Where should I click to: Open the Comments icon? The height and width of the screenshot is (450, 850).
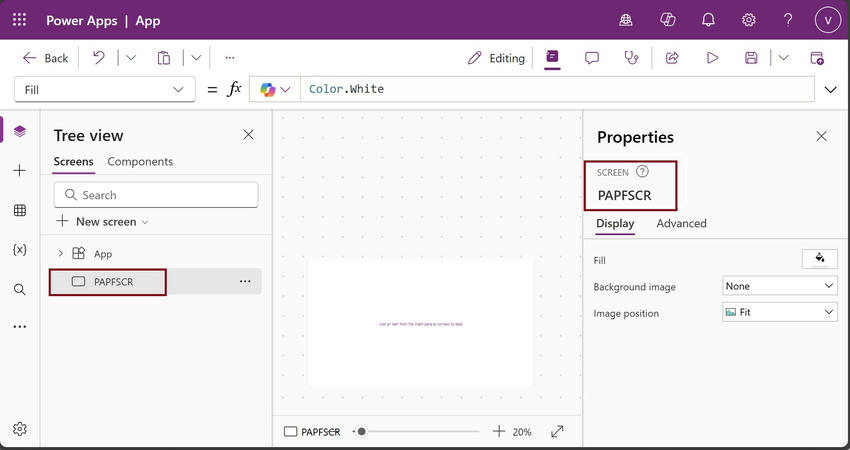pyautogui.click(x=592, y=58)
